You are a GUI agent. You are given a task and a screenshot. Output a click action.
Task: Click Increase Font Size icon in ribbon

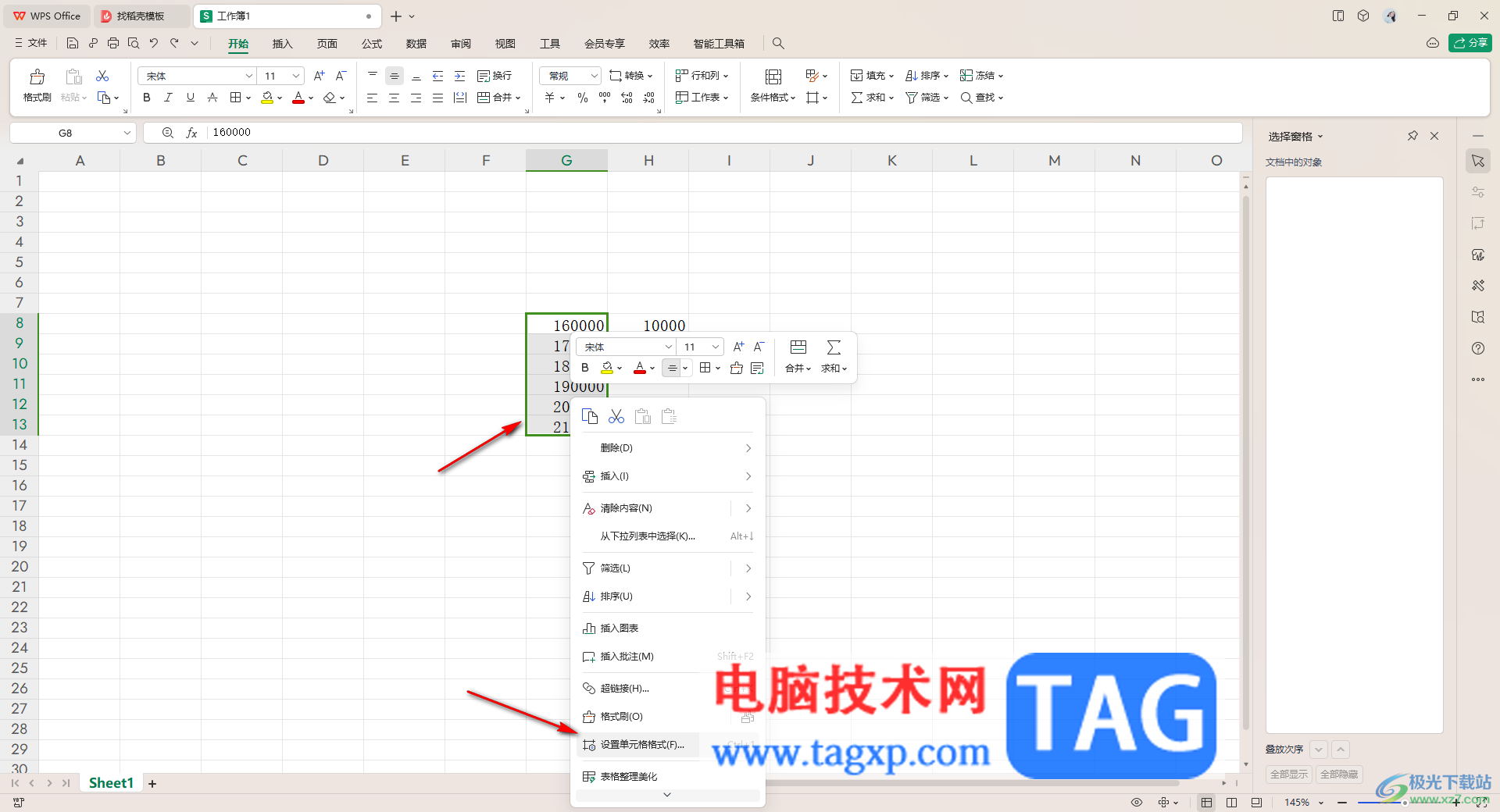319,76
